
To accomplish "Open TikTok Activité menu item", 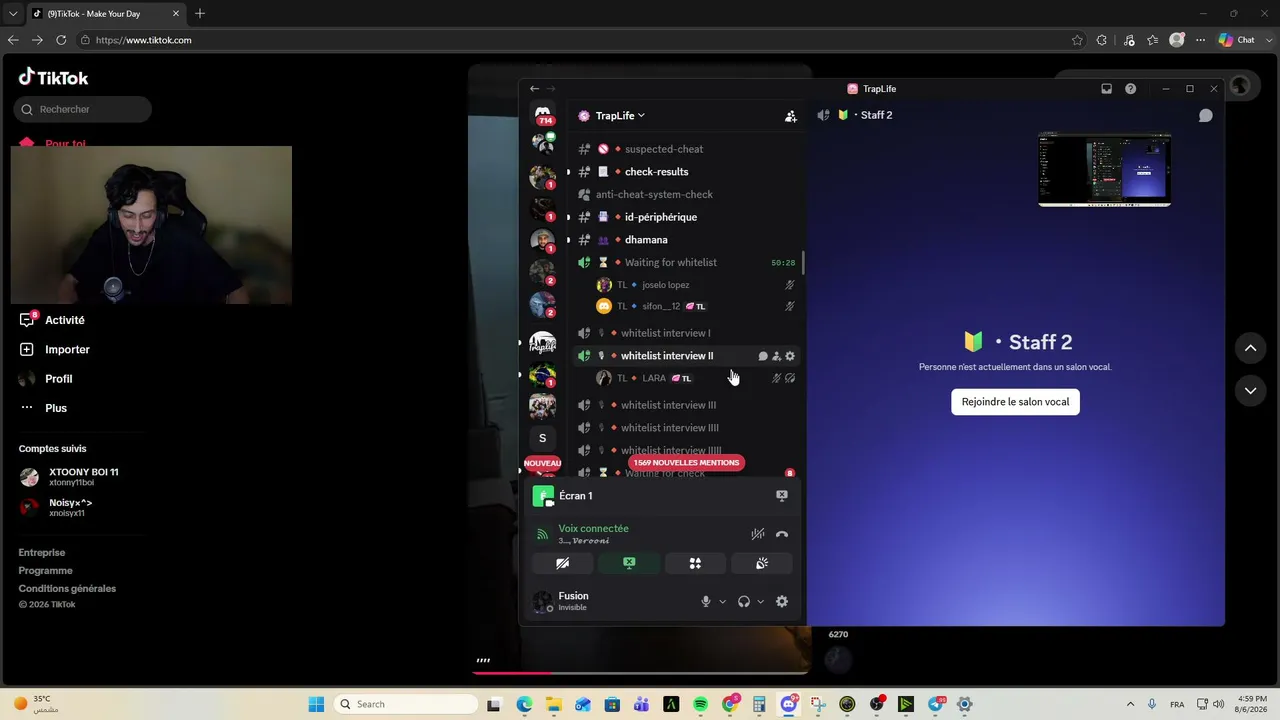I will pyautogui.click(x=65, y=320).
